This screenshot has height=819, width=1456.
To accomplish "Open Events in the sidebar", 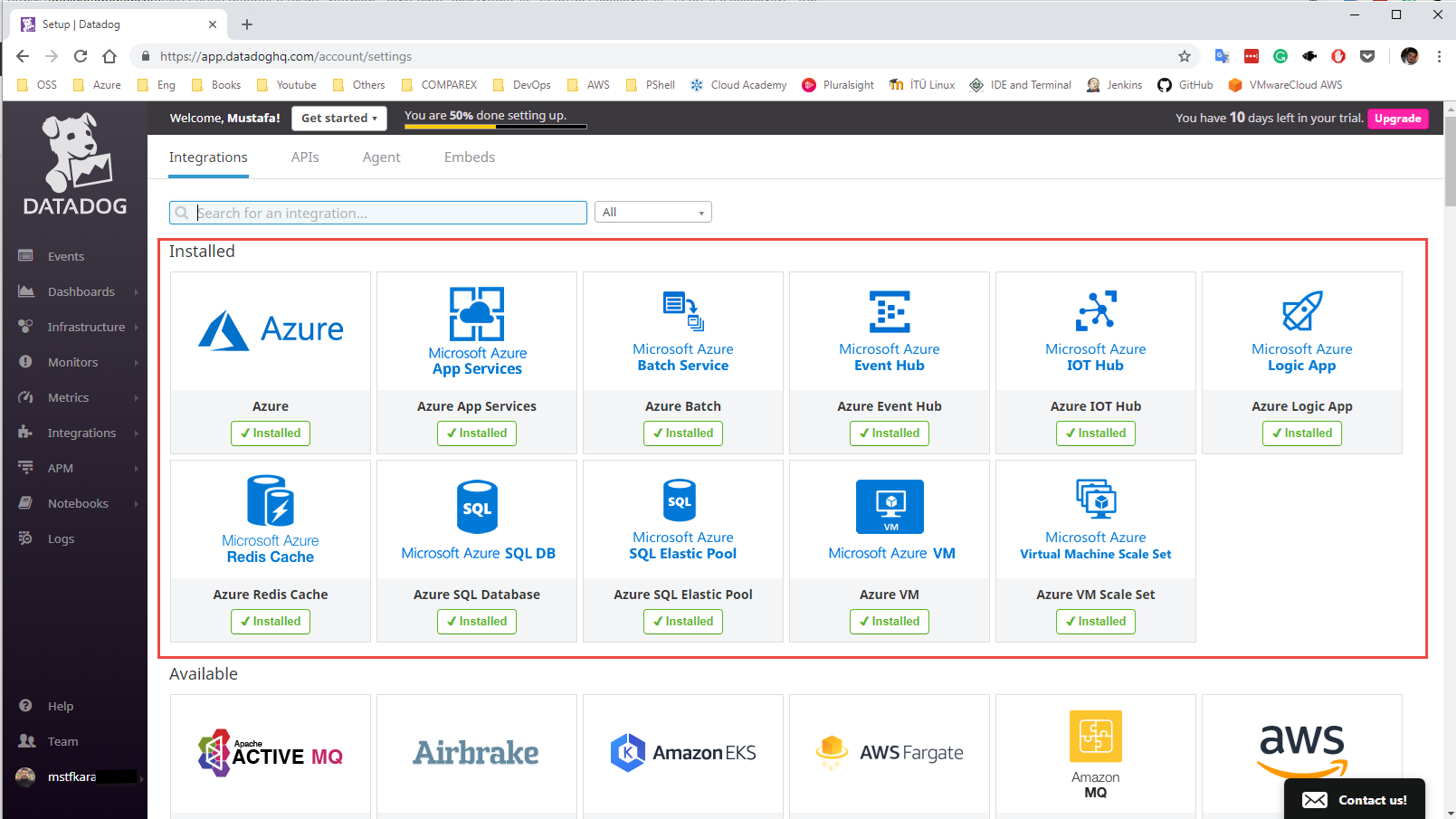I will click(x=65, y=256).
